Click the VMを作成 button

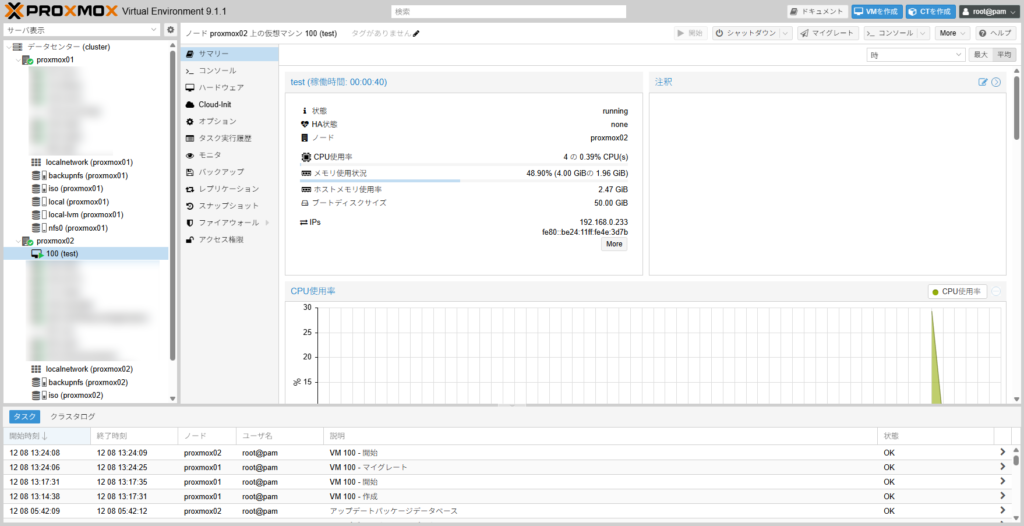click(876, 11)
